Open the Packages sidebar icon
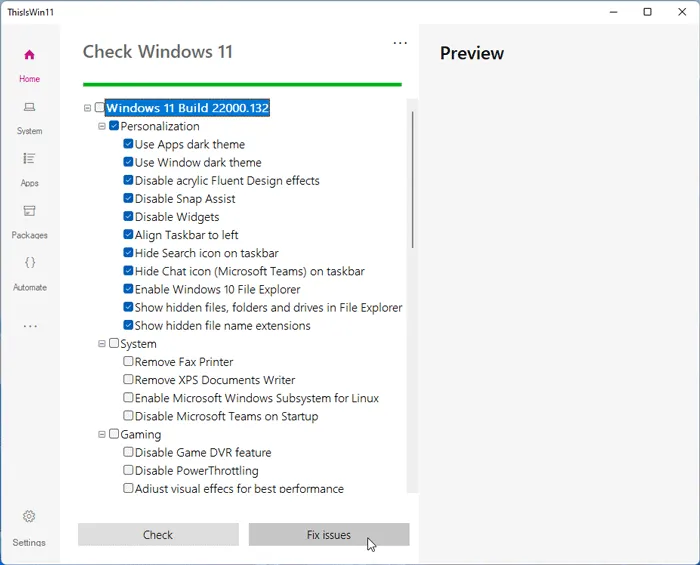The width and height of the screenshot is (700, 565). 29,211
